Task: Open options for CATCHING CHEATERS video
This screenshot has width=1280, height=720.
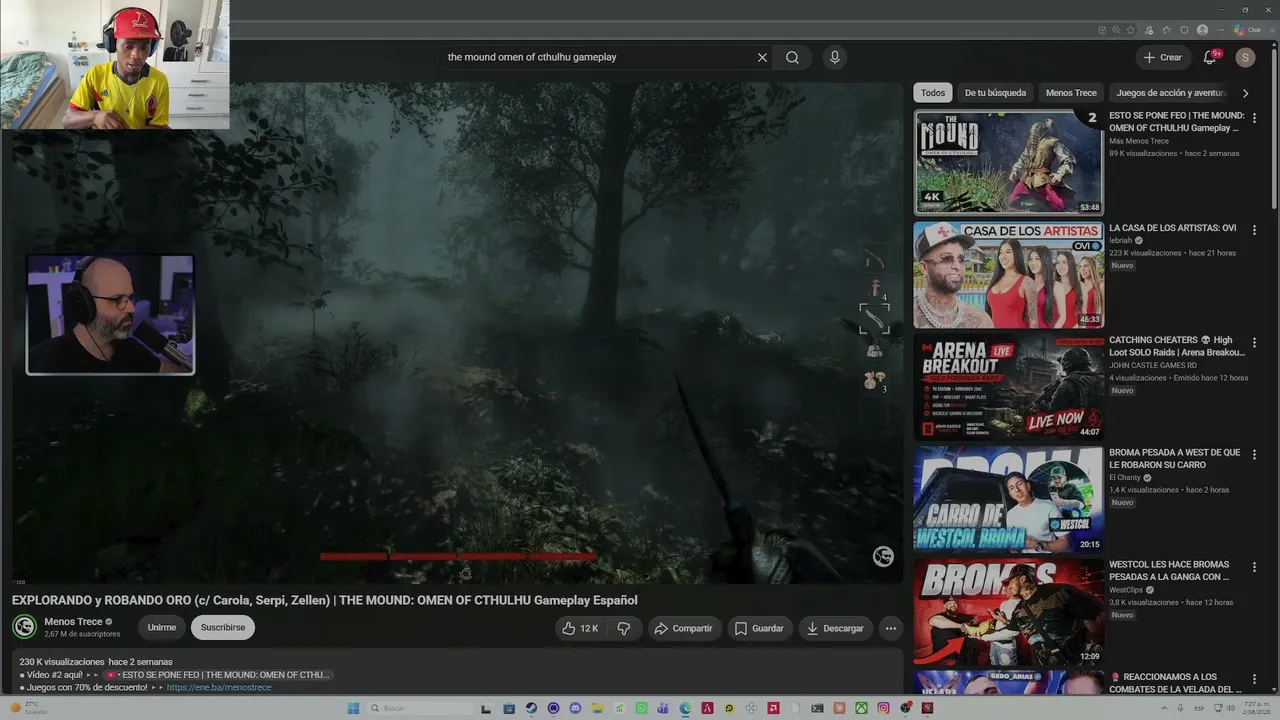Action: tap(1254, 342)
